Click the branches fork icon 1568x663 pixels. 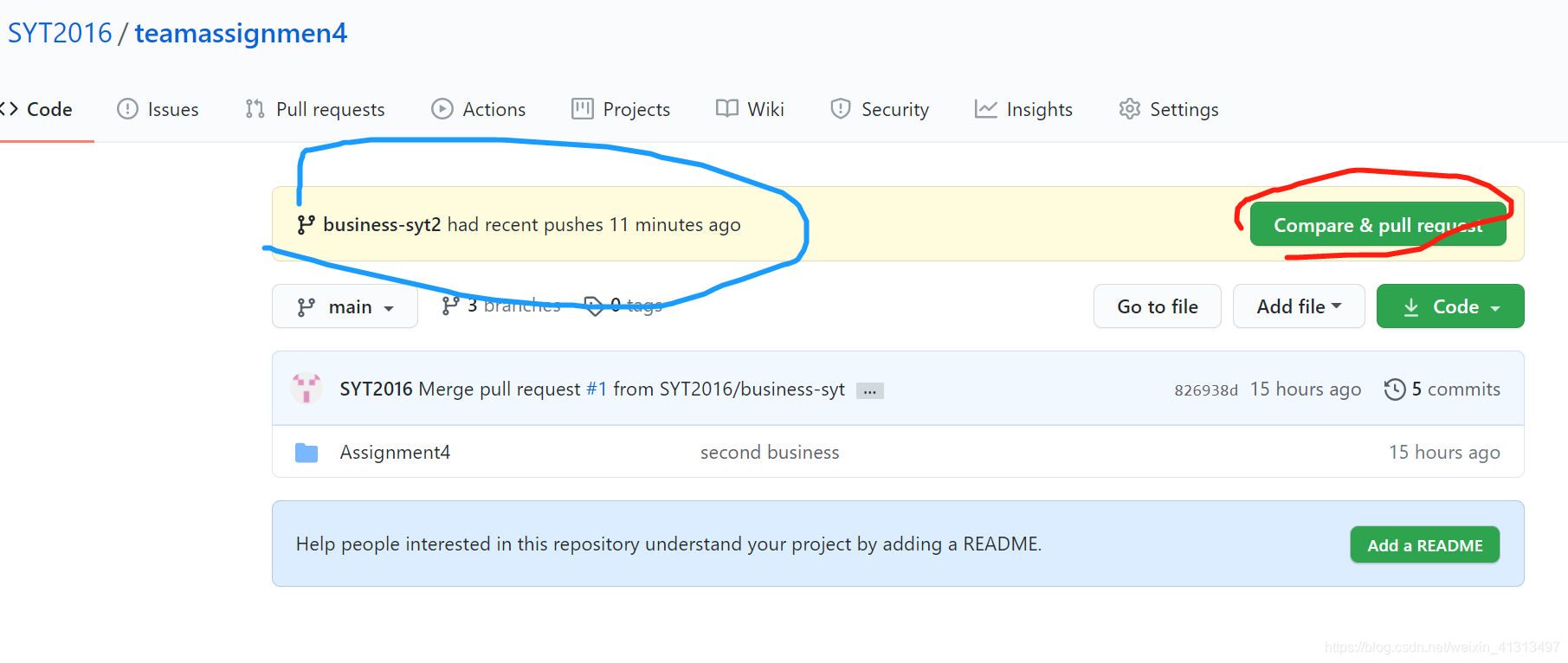(450, 306)
